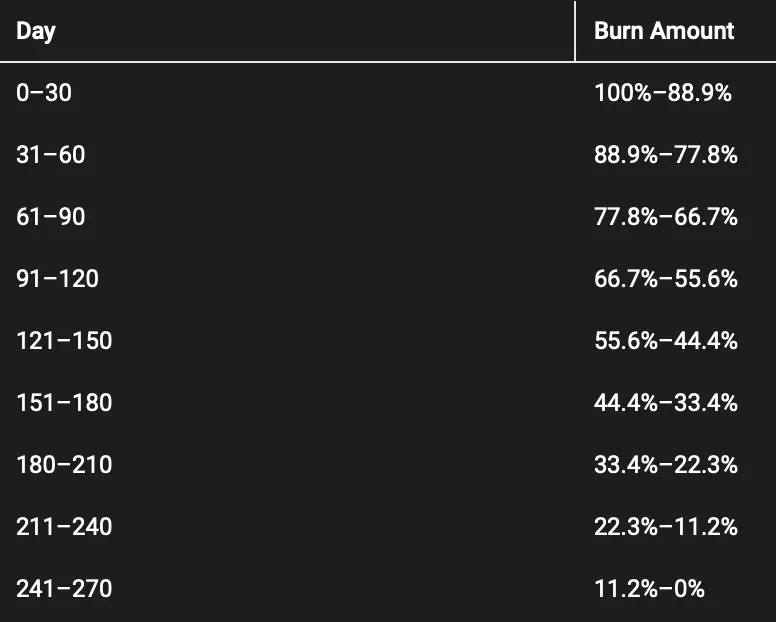Click the Burn Amount column header
The width and height of the screenshot is (776, 622).
click(664, 31)
